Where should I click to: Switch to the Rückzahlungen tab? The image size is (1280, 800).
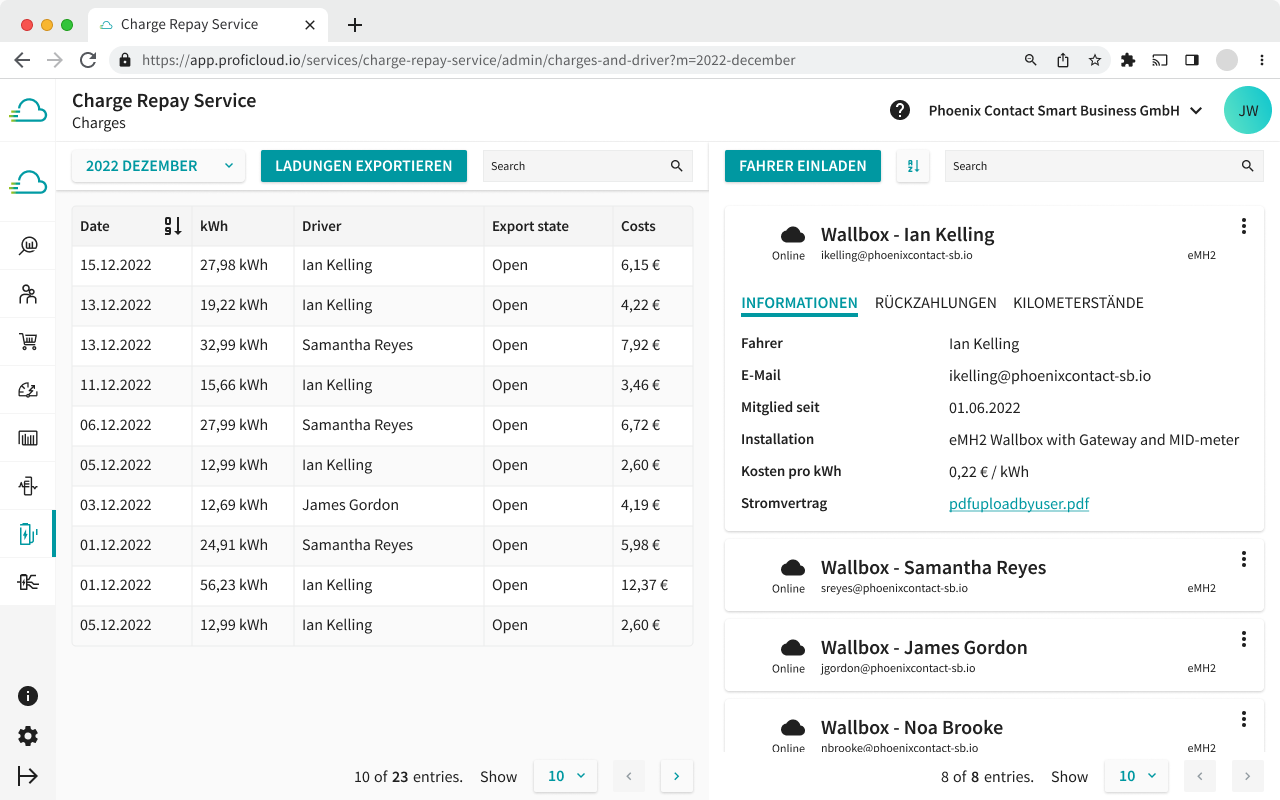pos(935,302)
